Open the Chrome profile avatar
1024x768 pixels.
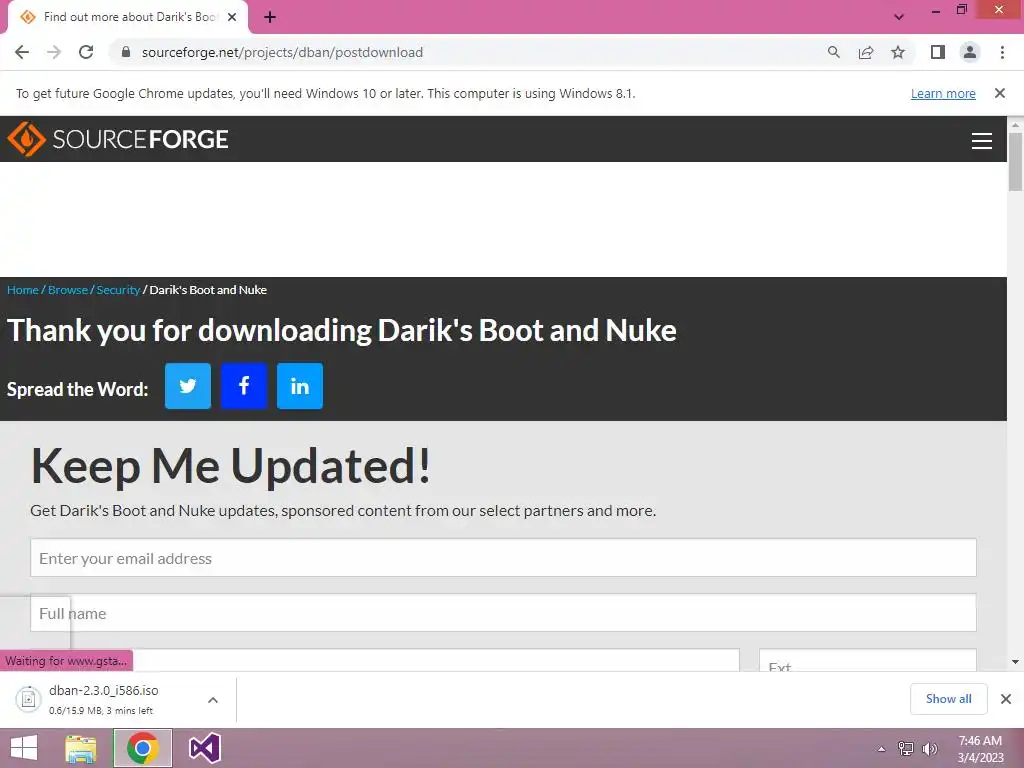(970, 52)
